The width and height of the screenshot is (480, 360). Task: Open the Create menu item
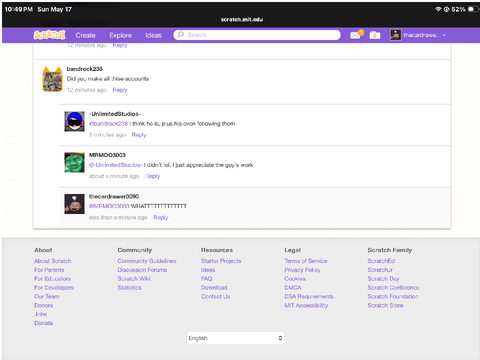tap(85, 35)
